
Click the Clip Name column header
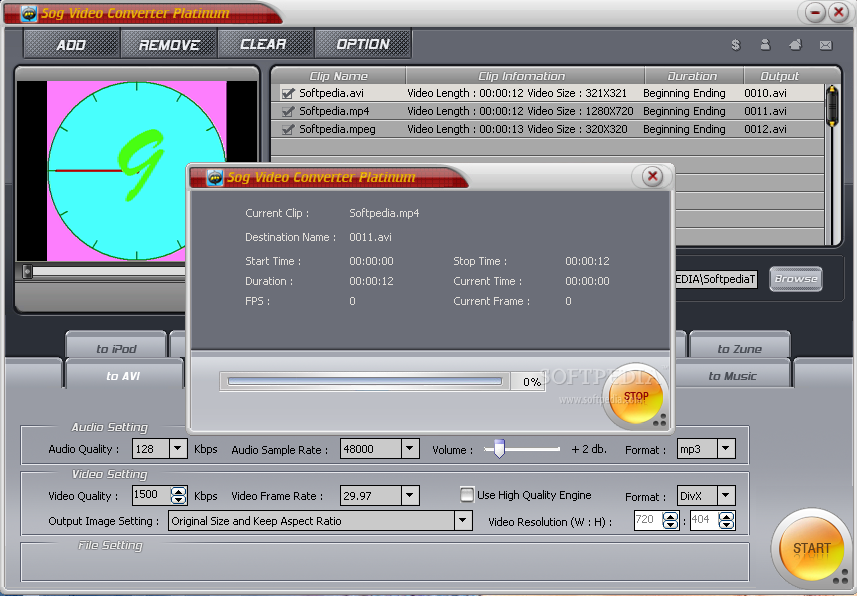[x=338, y=76]
